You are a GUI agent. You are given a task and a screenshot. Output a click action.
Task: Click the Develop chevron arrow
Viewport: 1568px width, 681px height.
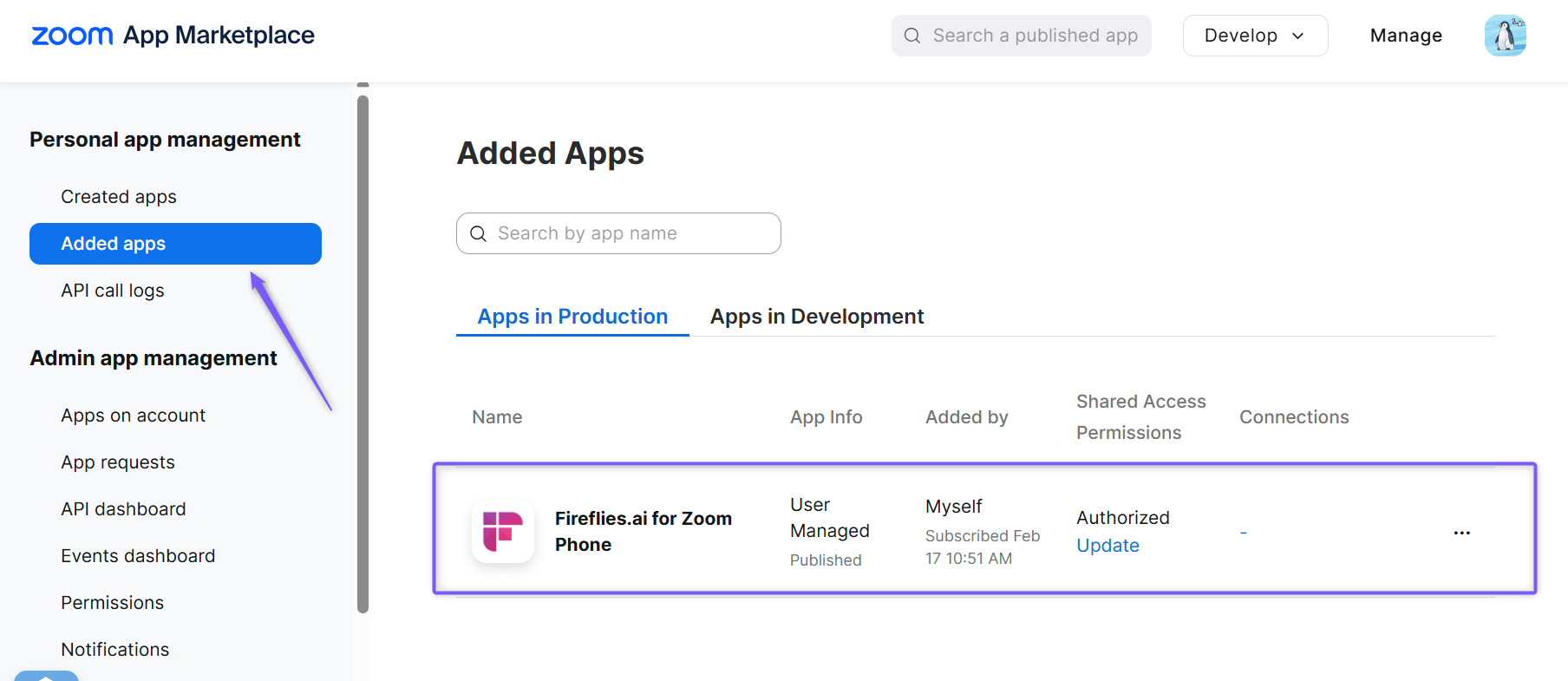(x=1298, y=36)
